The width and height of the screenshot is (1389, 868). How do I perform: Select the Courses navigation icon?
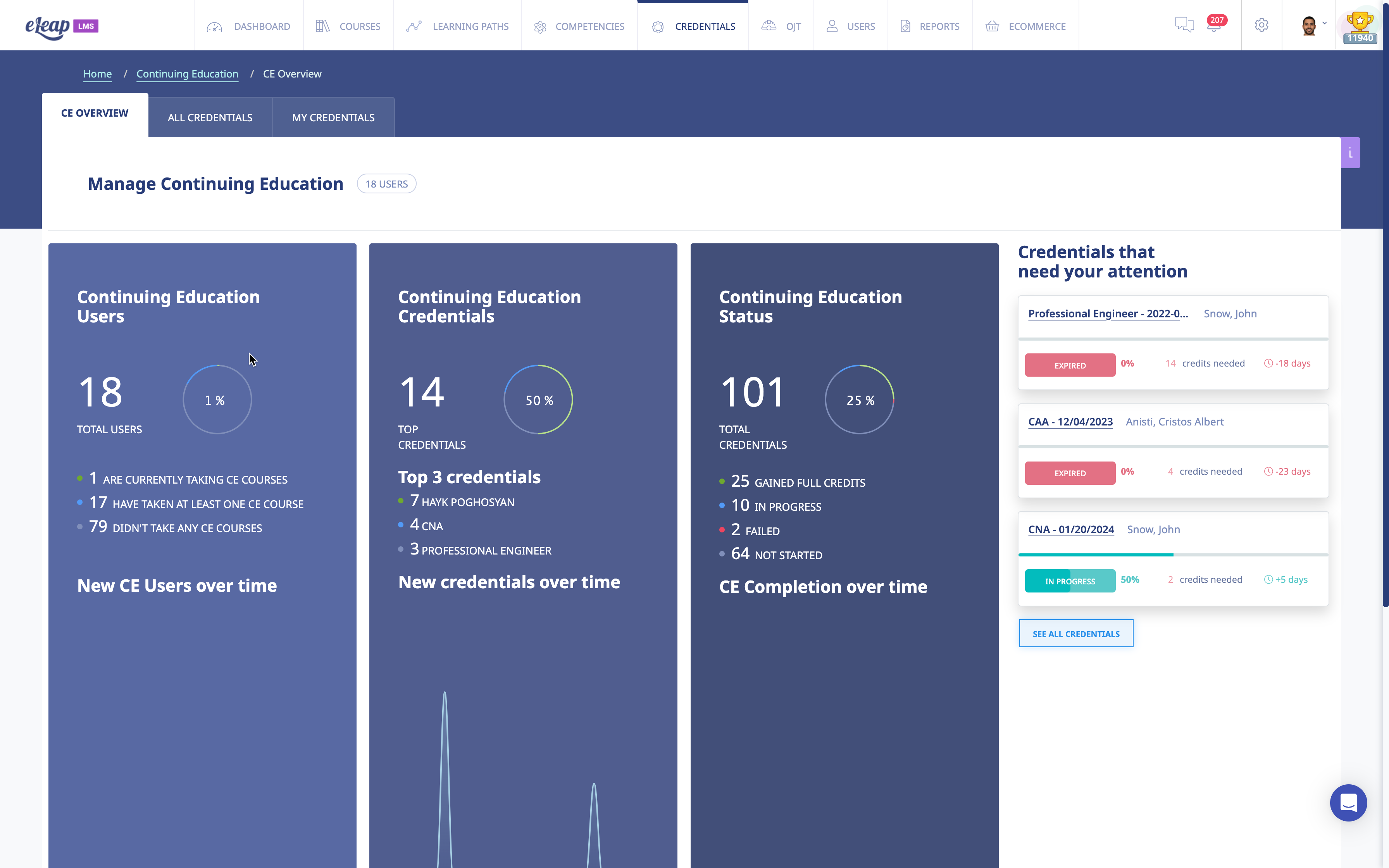point(322,26)
